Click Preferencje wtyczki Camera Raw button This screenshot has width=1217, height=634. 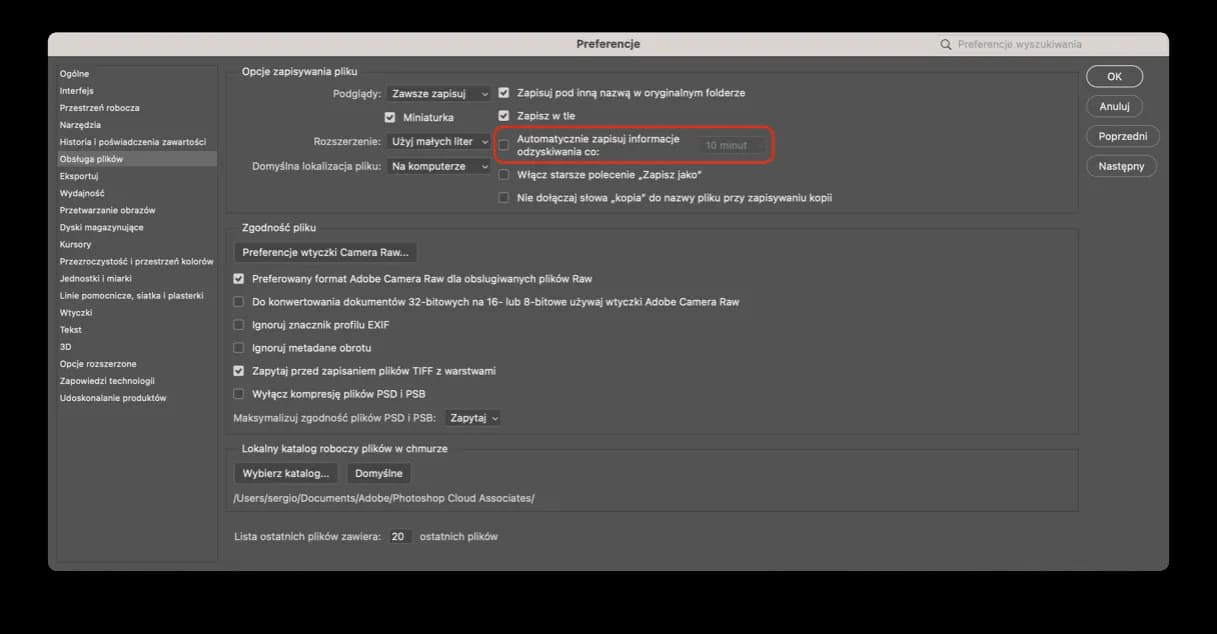pos(325,252)
